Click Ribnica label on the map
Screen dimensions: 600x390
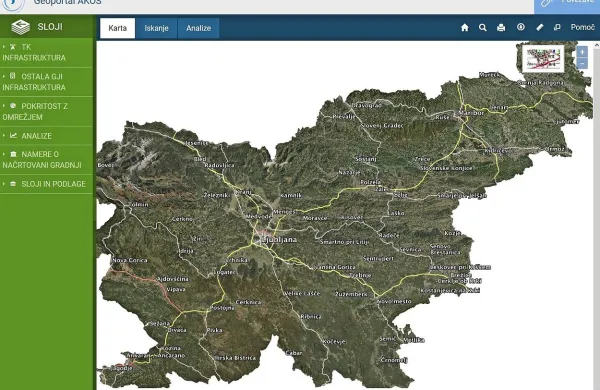[x=311, y=317]
